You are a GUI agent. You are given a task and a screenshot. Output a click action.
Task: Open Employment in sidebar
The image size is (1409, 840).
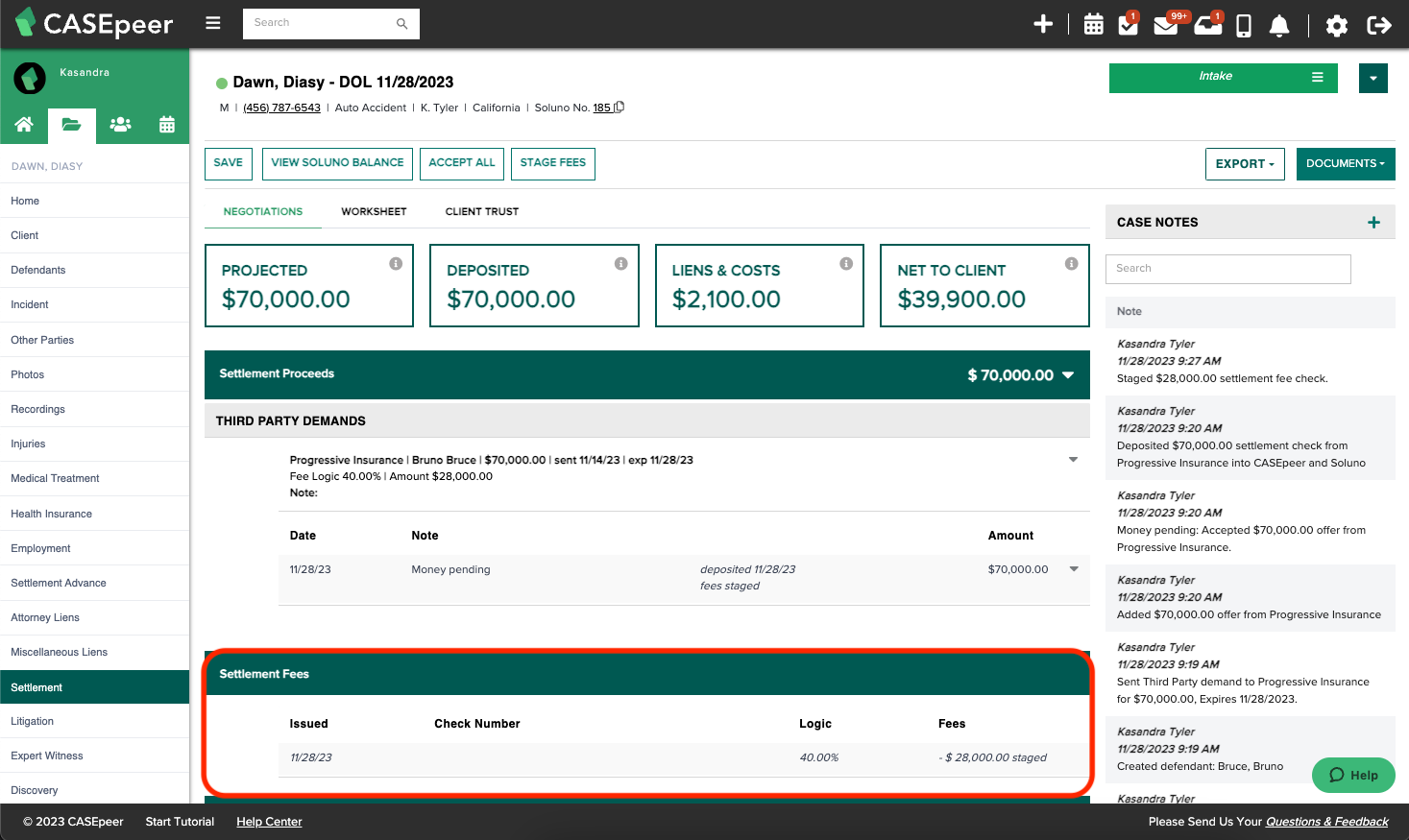(x=94, y=548)
